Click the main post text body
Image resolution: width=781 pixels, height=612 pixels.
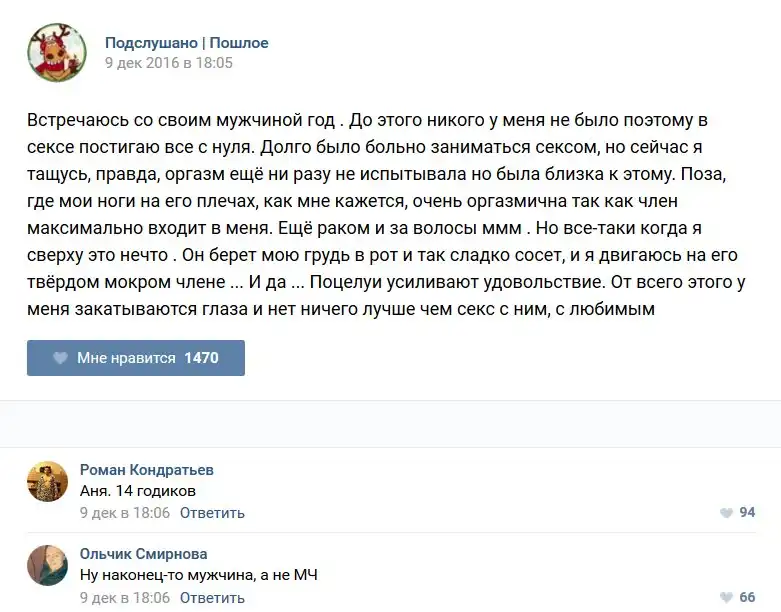click(385, 214)
